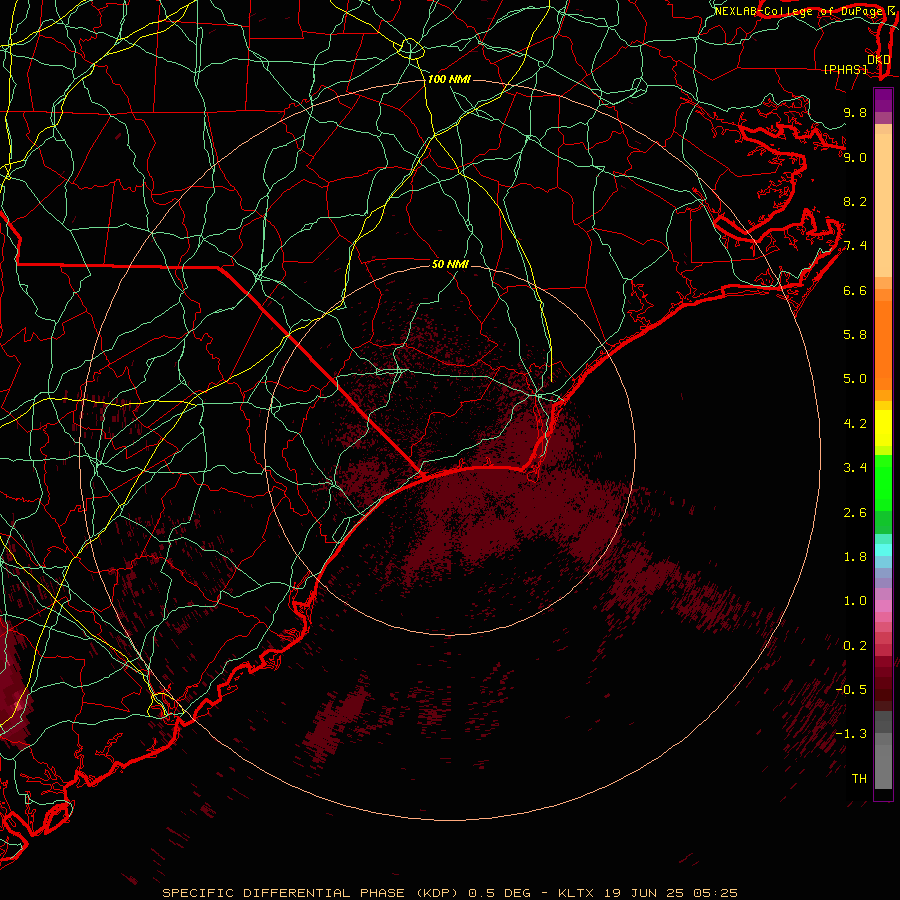
Task: Pick the pale peach color bar segment
Action: [883, 206]
